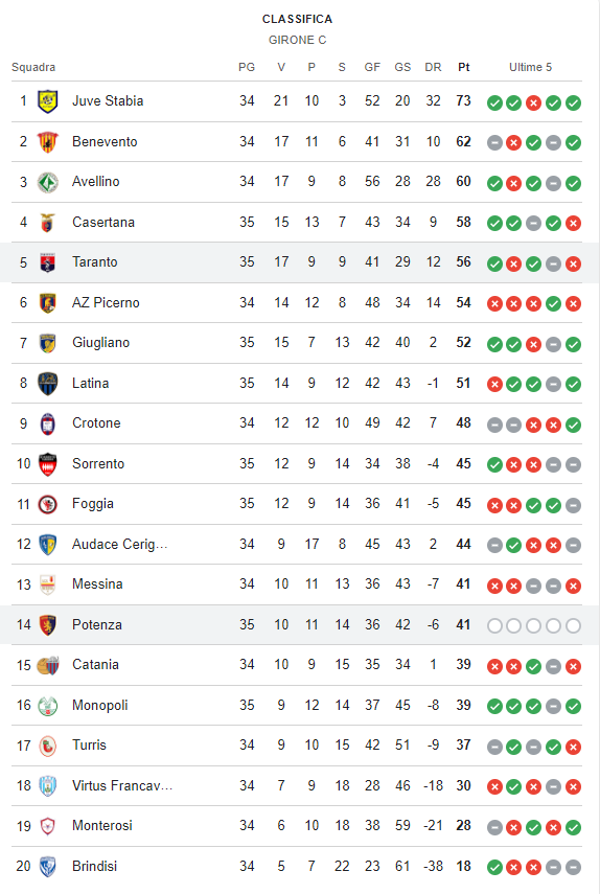Click the Benevento club logo

point(47,142)
